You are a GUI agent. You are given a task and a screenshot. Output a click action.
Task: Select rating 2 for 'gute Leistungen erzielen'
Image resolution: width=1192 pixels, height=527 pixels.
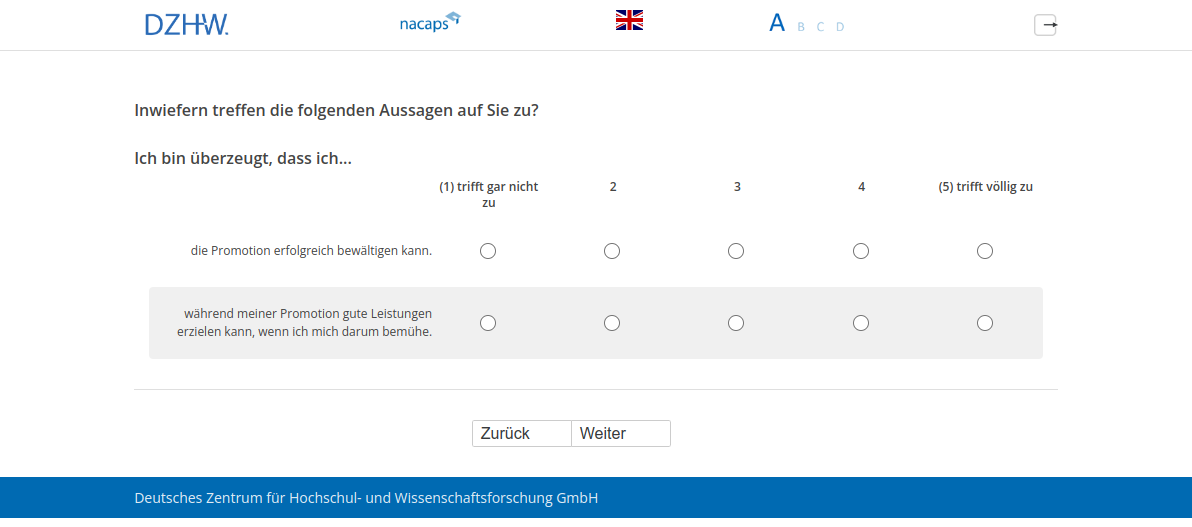point(612,323)
